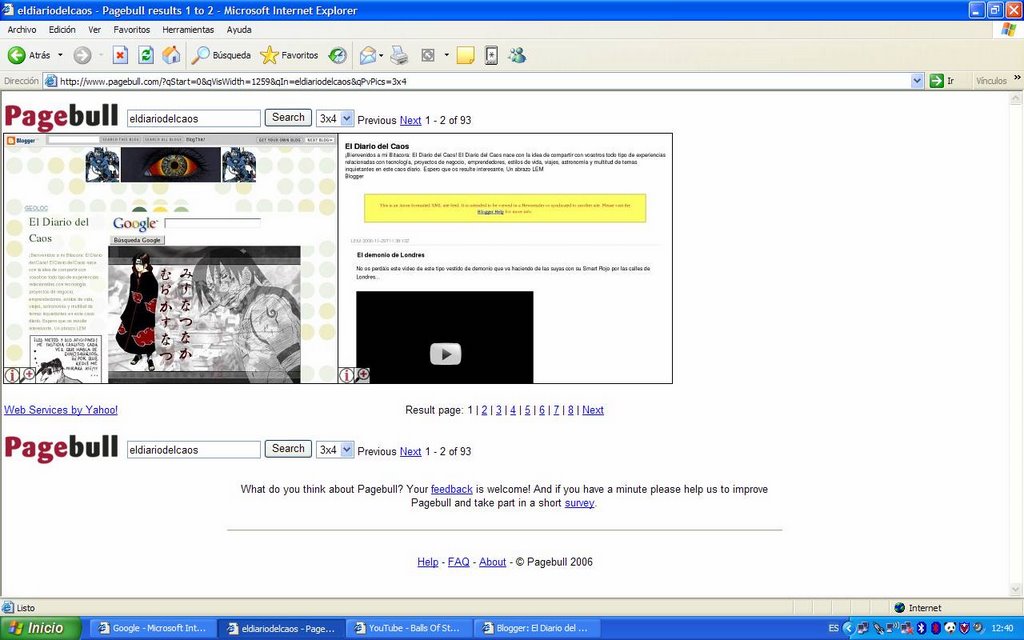This screenshot has height=640, width=1024.
Task: Open the Messenger buddies icon
Action: 517,56
